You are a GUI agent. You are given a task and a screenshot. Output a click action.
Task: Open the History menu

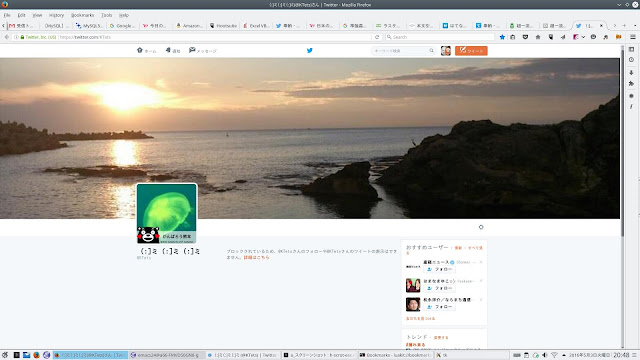coord(56,15)
